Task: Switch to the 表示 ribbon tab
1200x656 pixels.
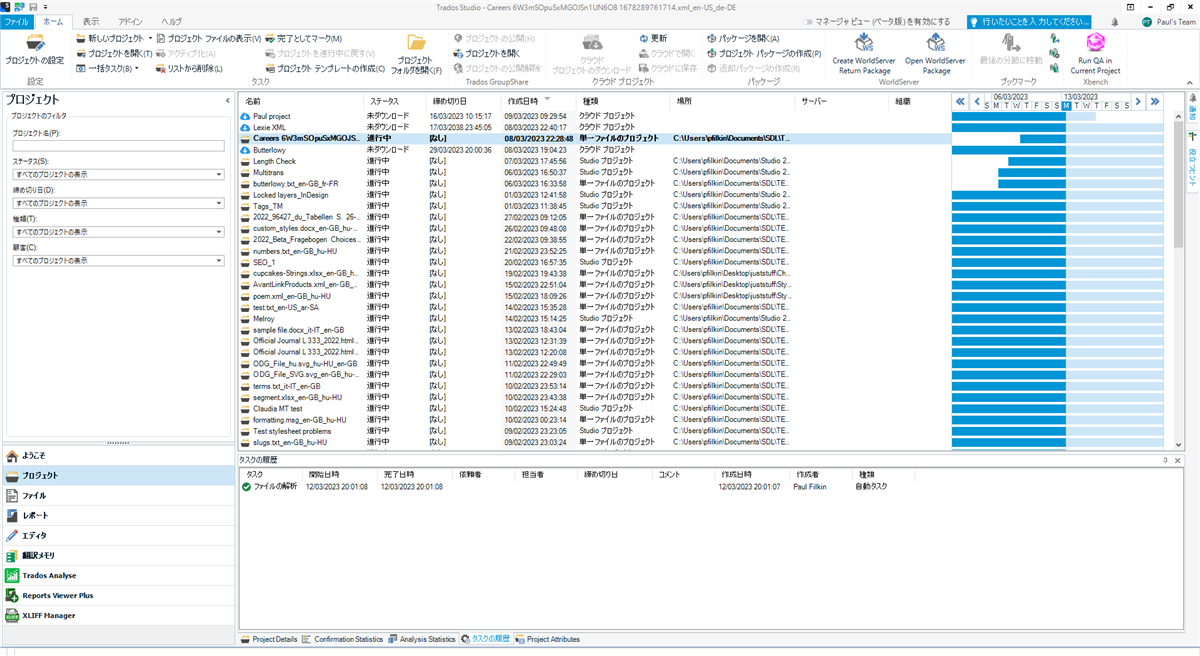Action: pyautogui.click(x=90, y=20)
